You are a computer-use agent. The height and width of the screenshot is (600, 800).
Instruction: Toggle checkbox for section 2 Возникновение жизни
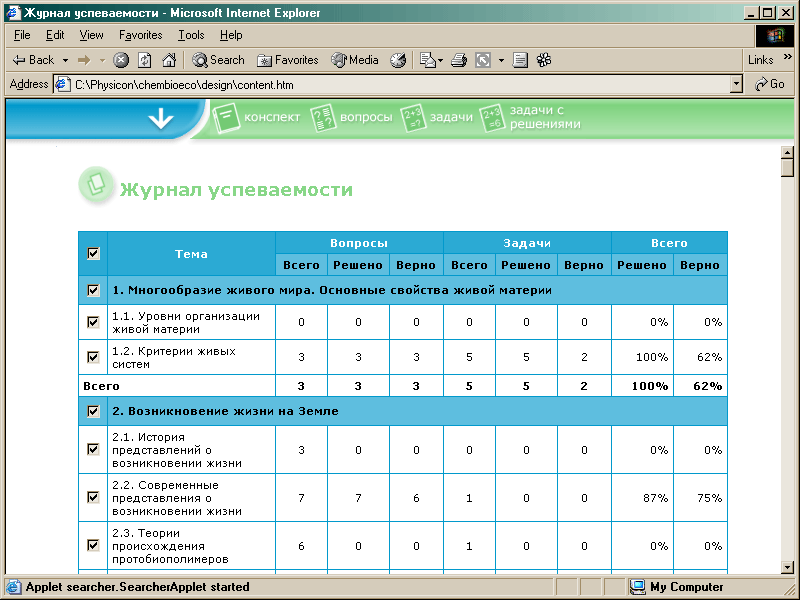point(93,411)
